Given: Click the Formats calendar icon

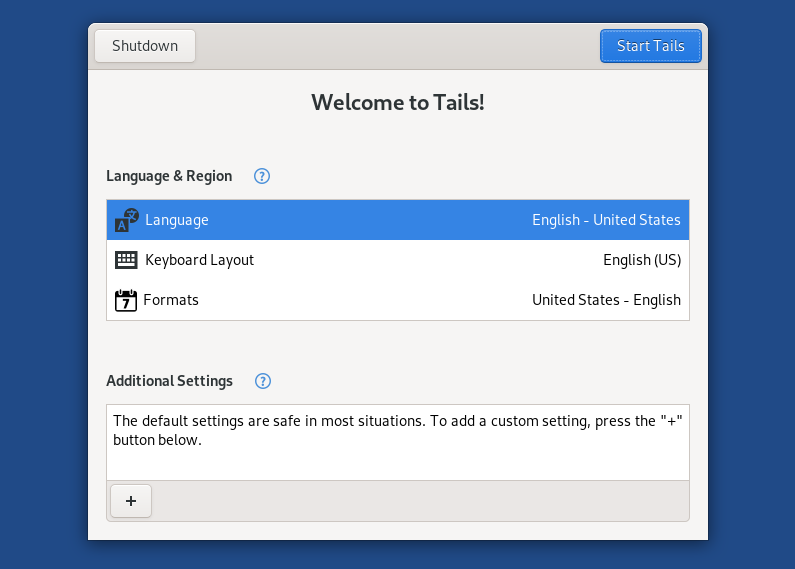Looking at the screenshot, I should 126,300.
